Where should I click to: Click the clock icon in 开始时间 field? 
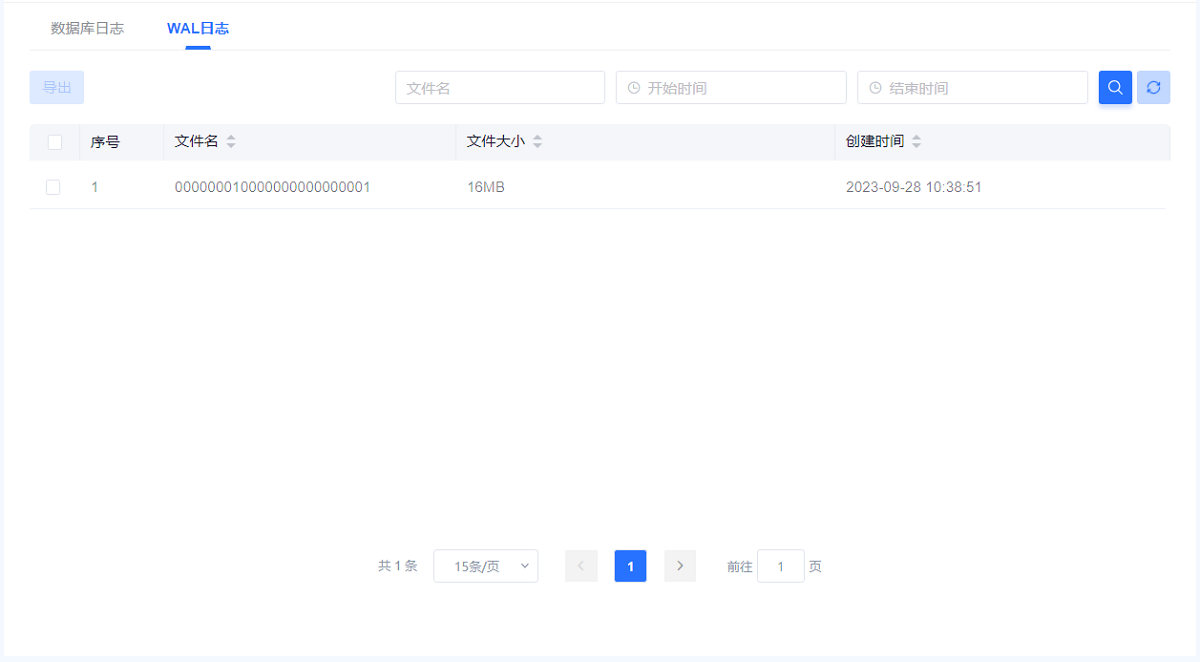click(633, 88)
